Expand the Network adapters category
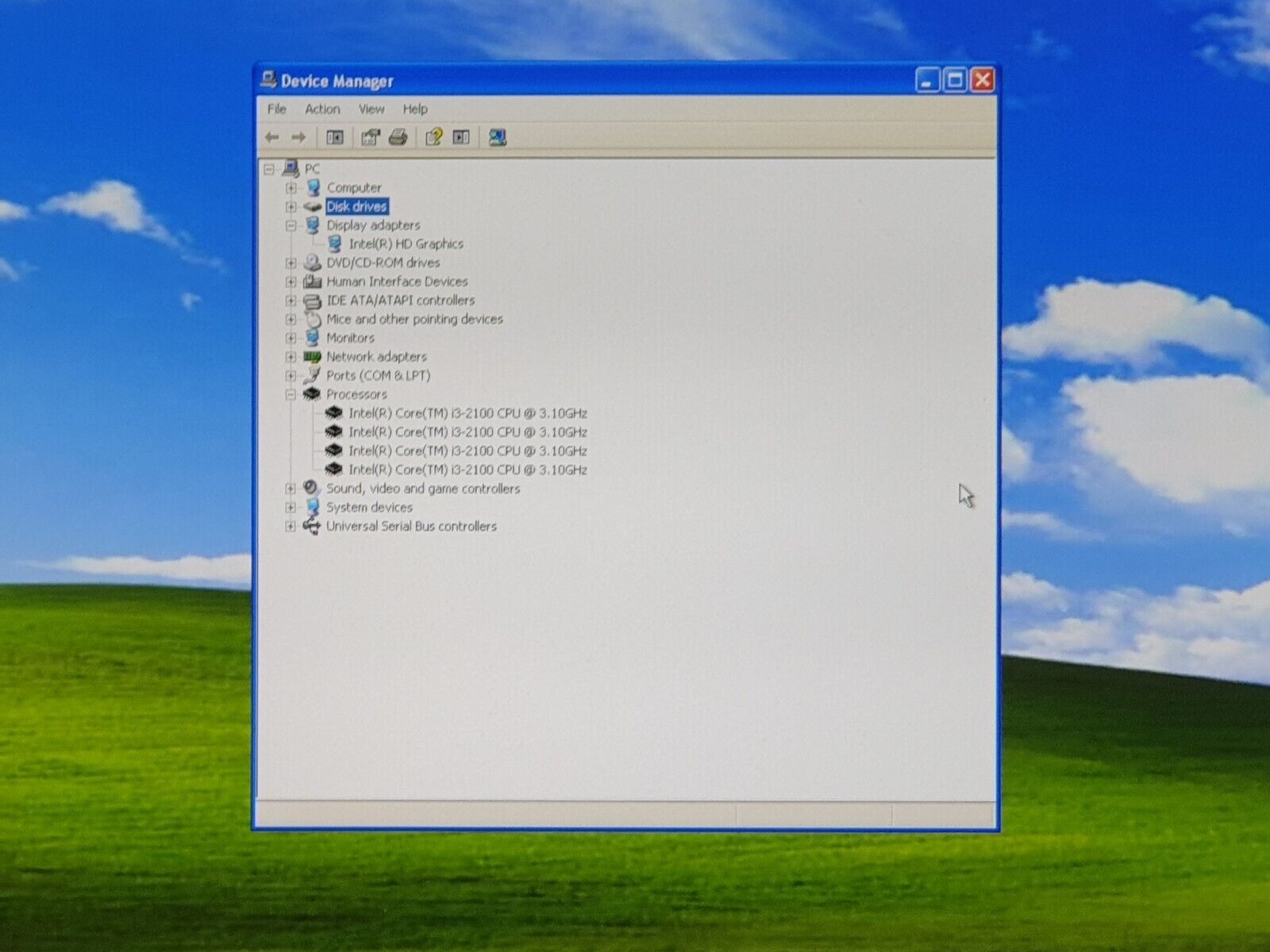Image resolution: width=1270 pixels, height=952 pixels. pyautogui.click(x=291, y=357)
